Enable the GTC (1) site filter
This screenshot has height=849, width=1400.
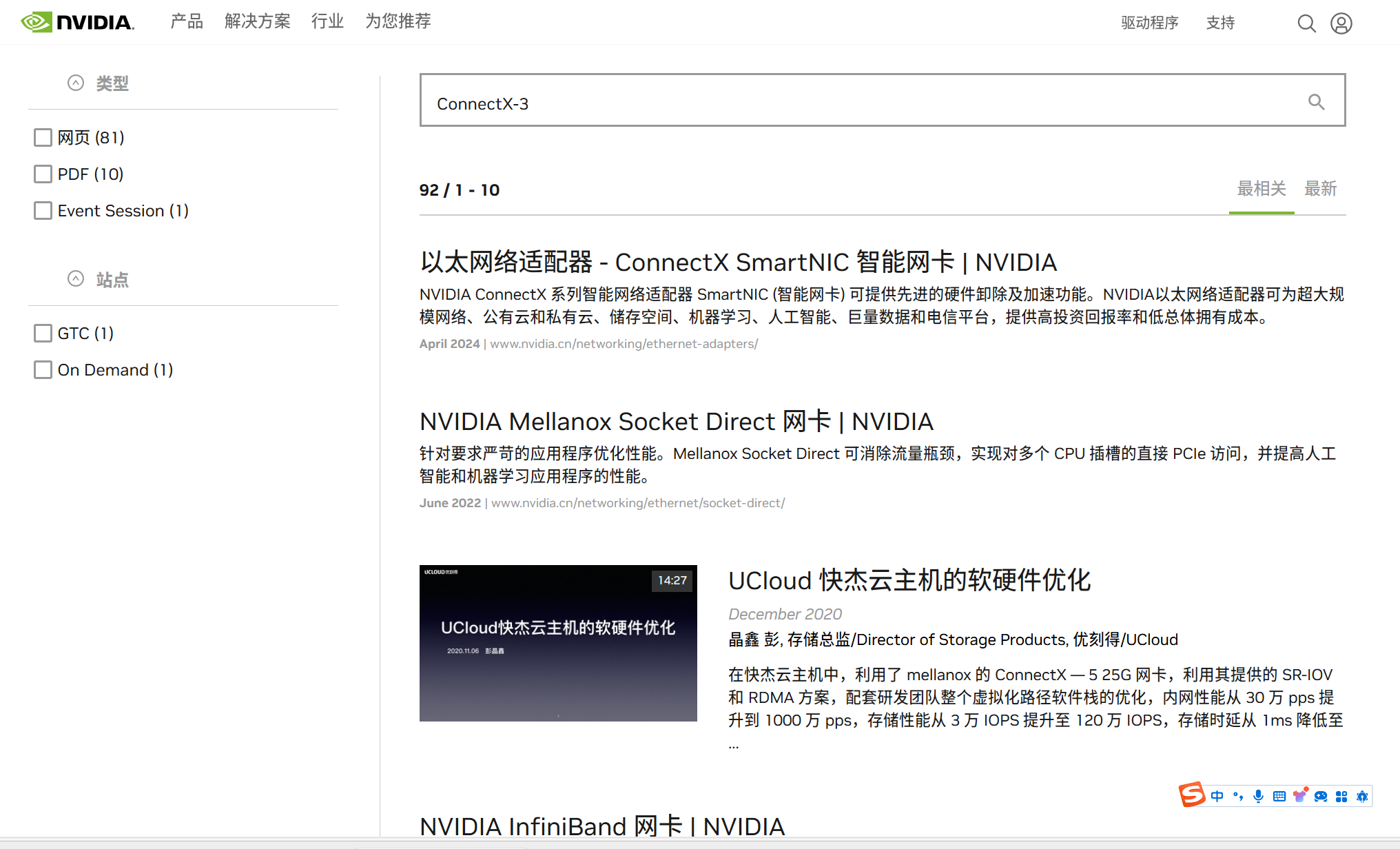coord(43,333)
